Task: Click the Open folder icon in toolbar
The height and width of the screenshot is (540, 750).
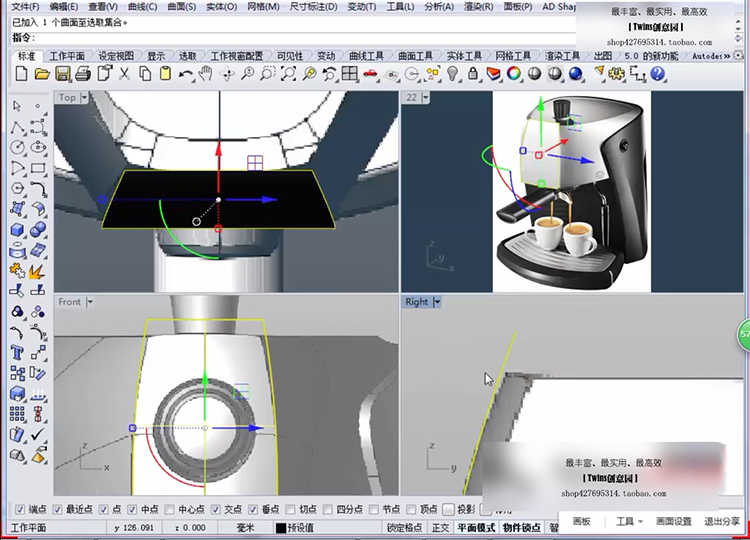Action: 41,74
